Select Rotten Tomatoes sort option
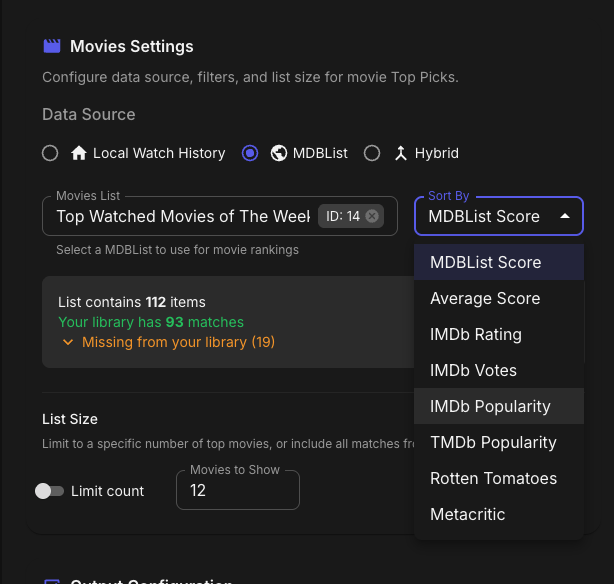 click(493, 478)
